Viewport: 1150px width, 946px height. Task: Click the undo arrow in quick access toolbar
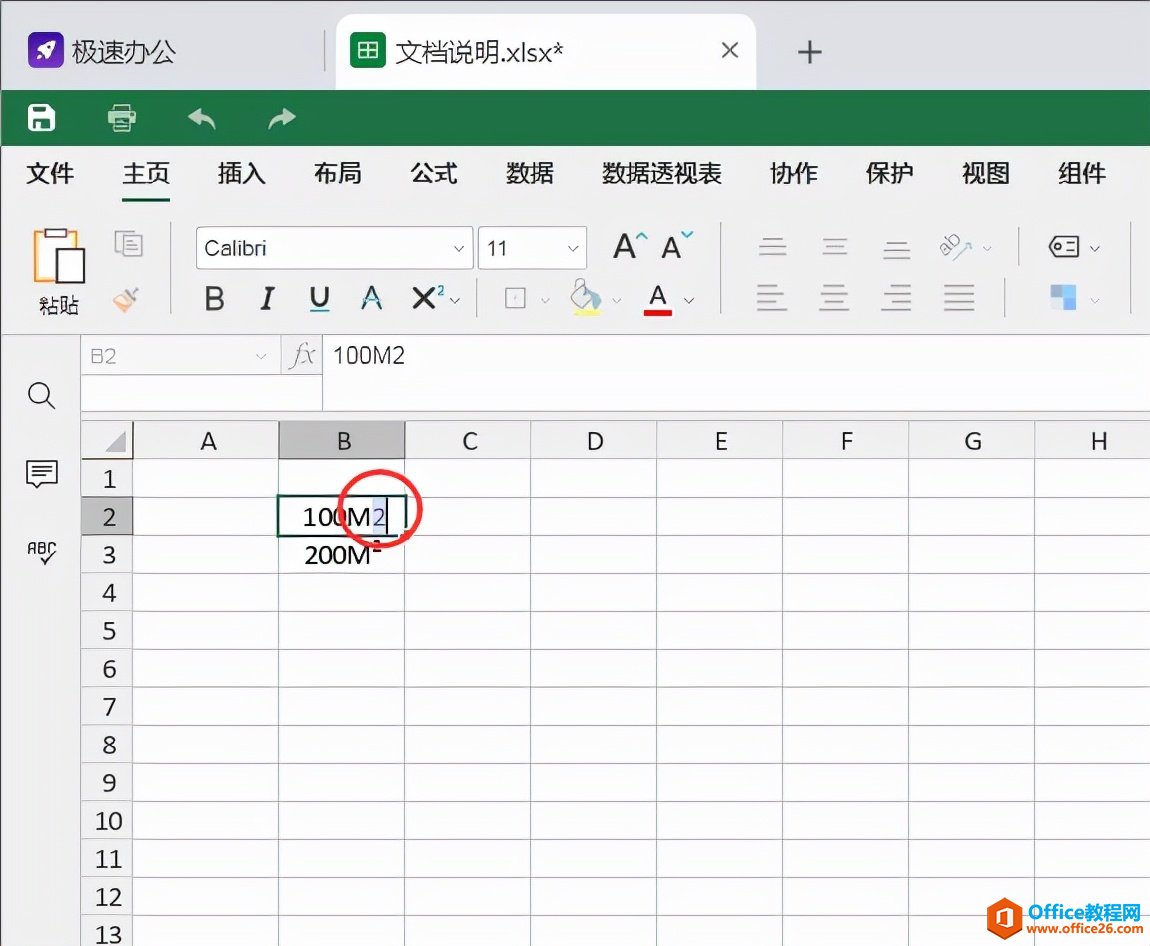(x=201, y=117)
